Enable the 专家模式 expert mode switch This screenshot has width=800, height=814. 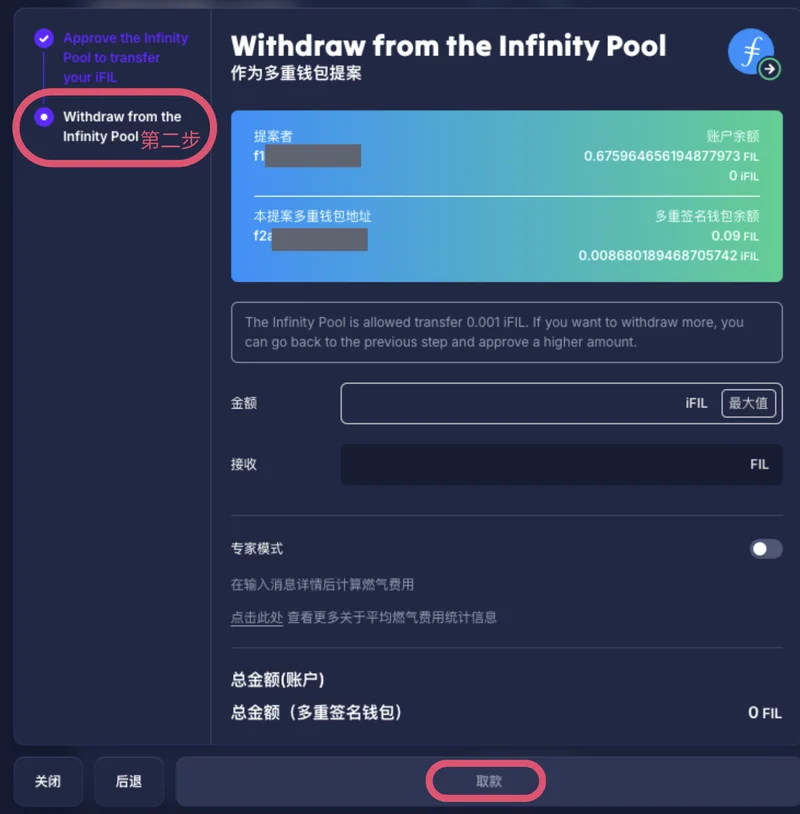(765, 549)
